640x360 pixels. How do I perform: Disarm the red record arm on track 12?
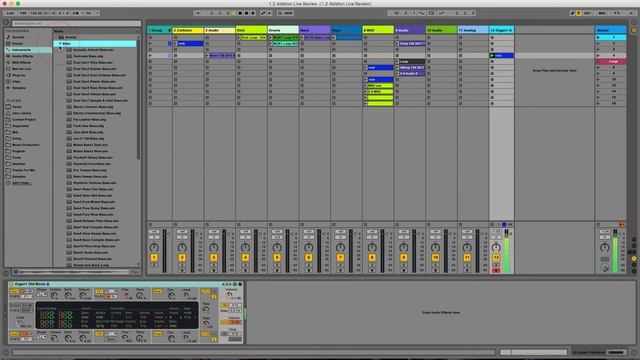pos(496,270)
